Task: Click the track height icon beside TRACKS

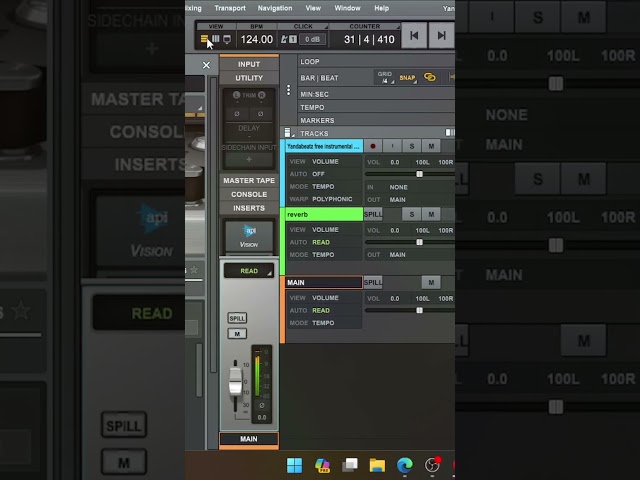Action: [288, 132]
